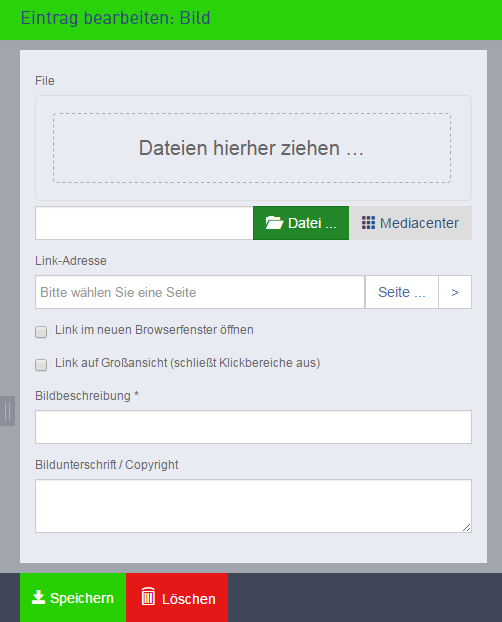Click the textarea resize grip corner
This screenshot has width=502, height=622.
coord(467,528)
